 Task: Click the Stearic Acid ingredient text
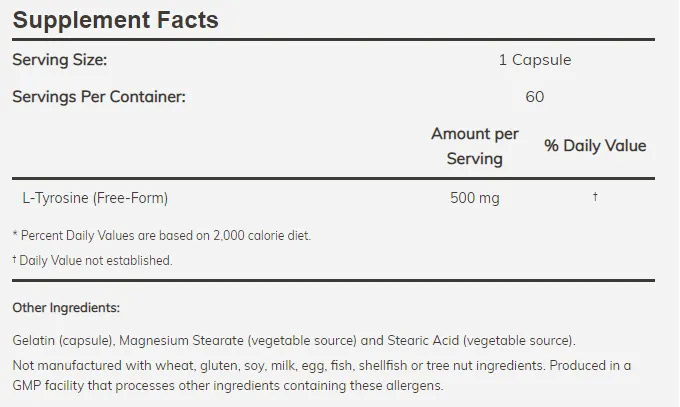point(408,340)
